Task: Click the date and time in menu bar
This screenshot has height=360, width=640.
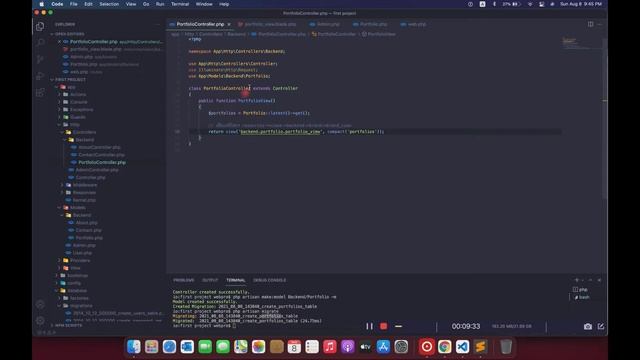Action: pos(581,4)
